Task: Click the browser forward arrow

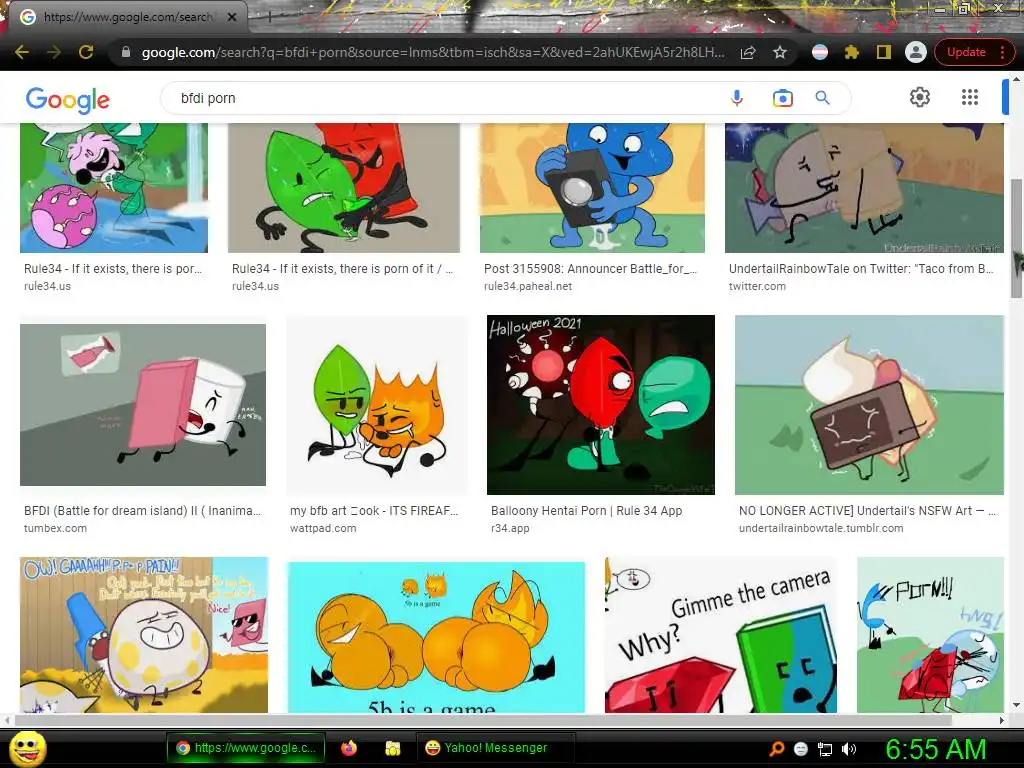Action: [x=54, y=52]
